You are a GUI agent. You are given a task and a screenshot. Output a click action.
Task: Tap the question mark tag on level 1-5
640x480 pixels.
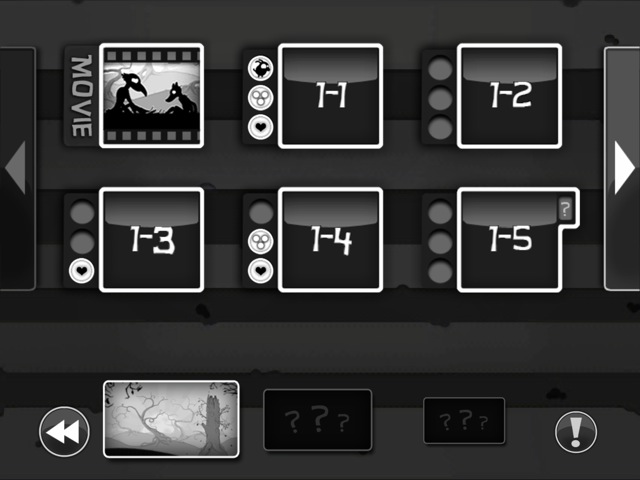565,209
